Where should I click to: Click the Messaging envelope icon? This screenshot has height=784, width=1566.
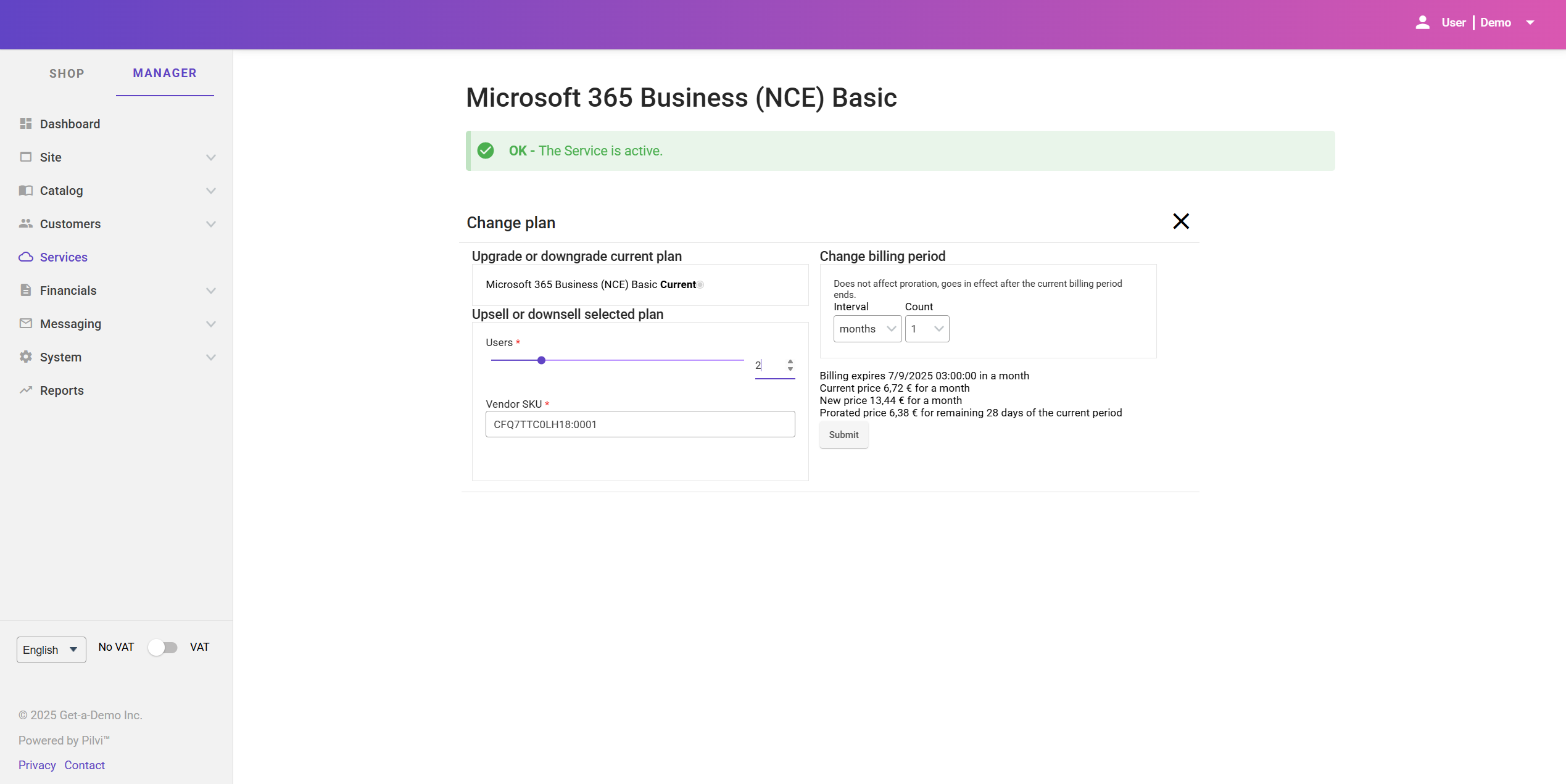pyautogui.click(x=25, y=324)
